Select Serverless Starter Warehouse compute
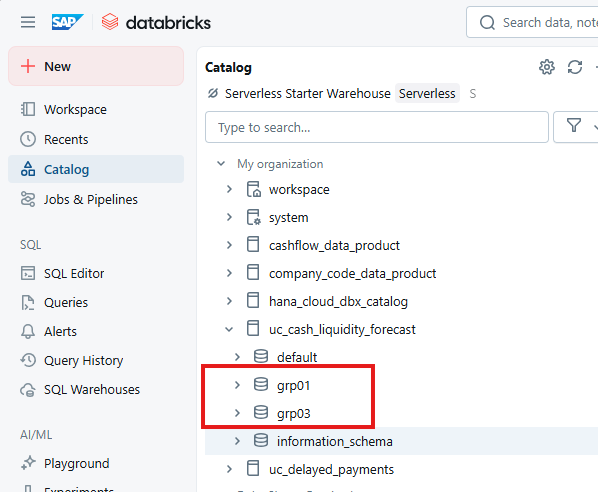This screenshot has width=598, height=492. 307,93
